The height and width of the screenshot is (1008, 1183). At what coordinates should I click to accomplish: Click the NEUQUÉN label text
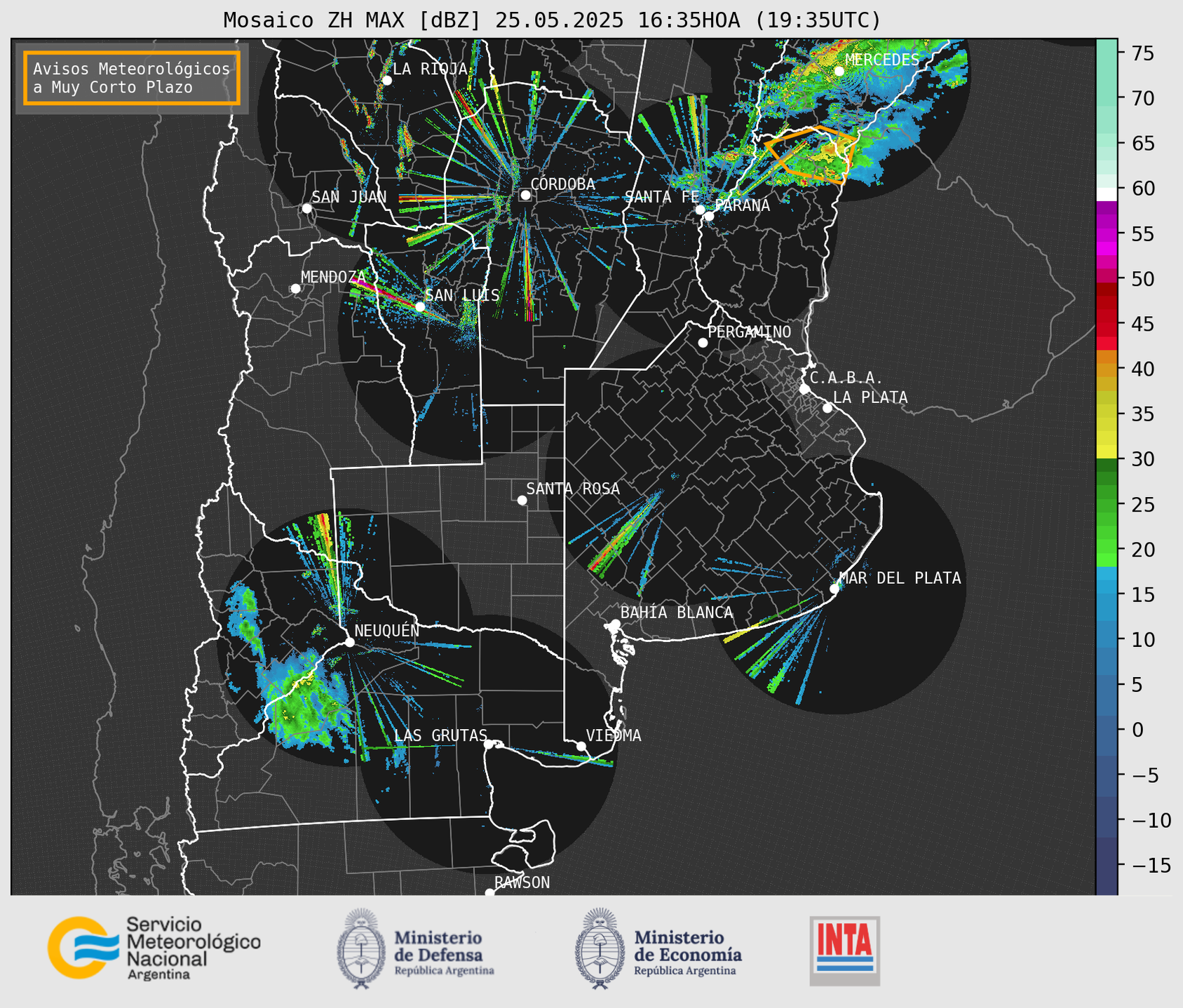point(386,631)
